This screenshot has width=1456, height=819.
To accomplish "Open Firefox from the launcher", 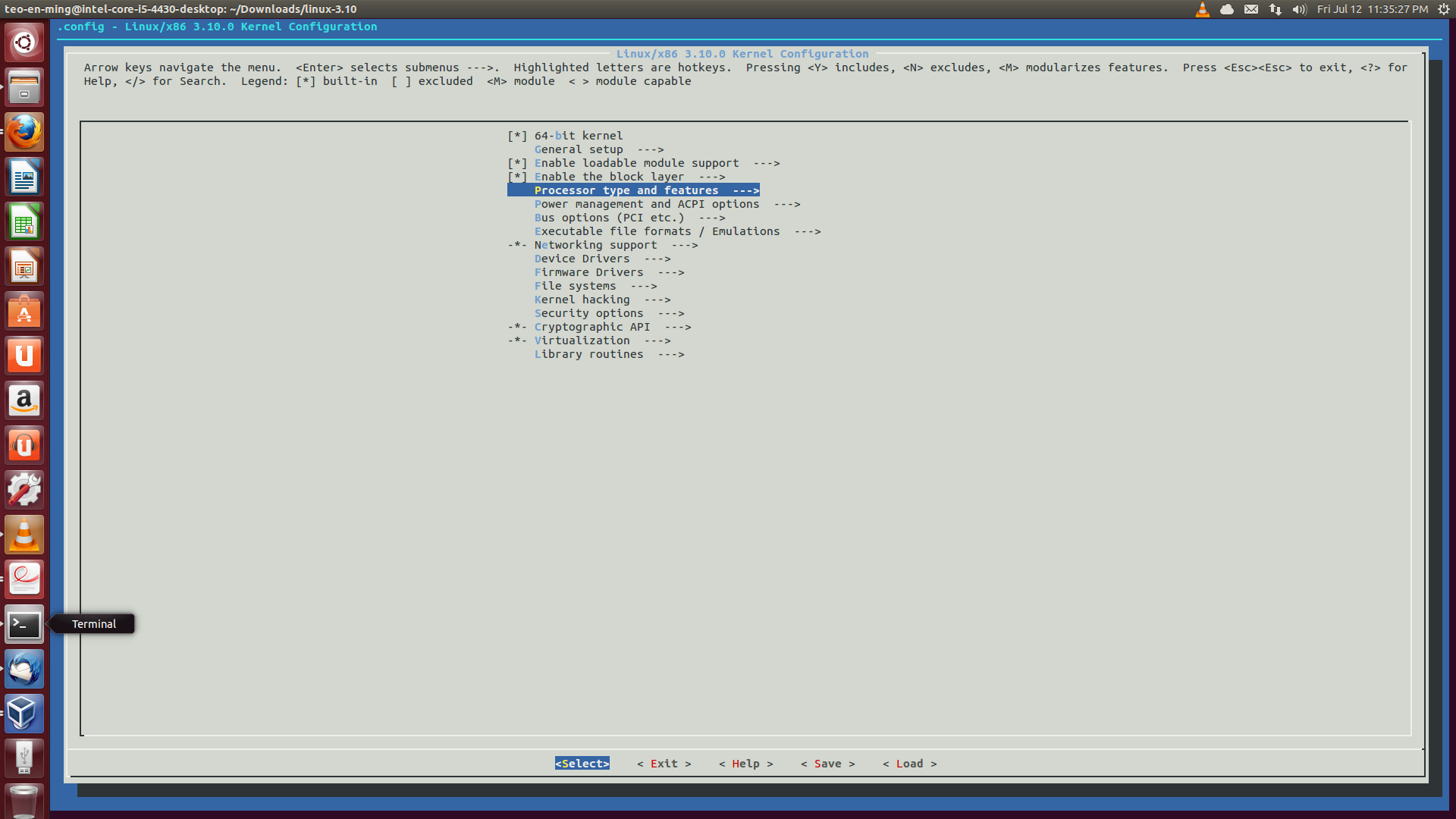I will (x=24, y=133).
